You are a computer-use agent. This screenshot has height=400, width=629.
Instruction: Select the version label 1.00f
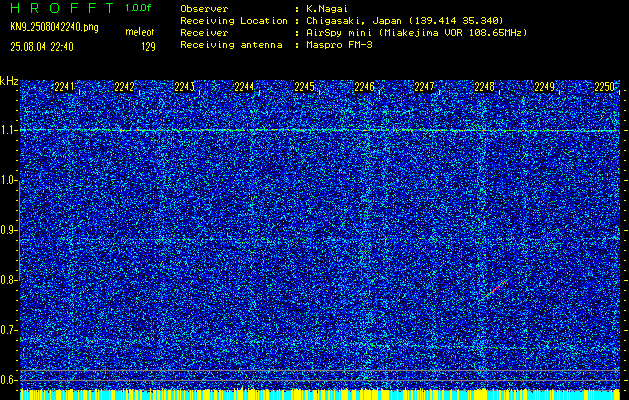pyautogui.click(x=138, y=8)
